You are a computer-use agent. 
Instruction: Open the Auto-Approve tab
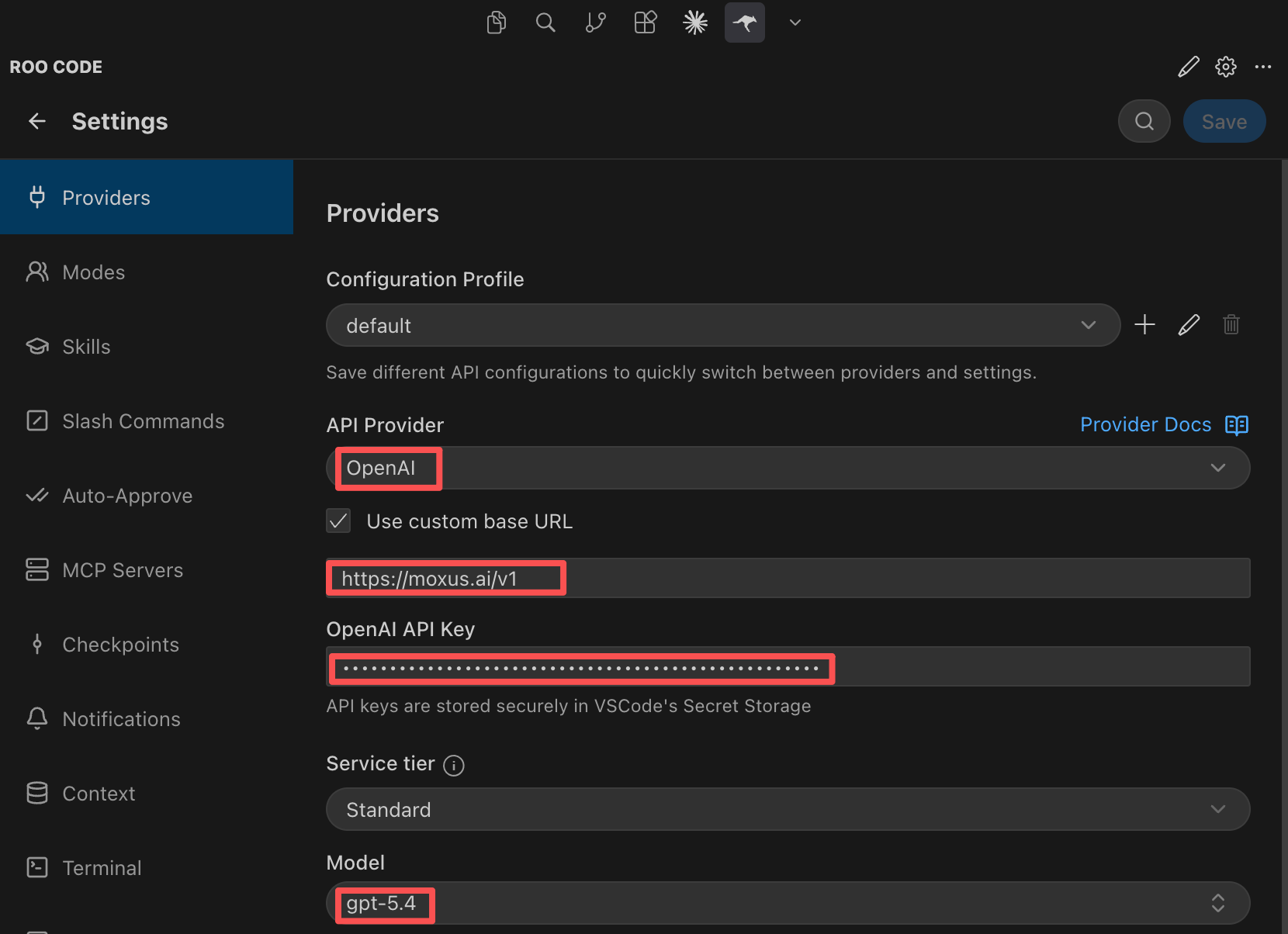[x=147, y=495]
